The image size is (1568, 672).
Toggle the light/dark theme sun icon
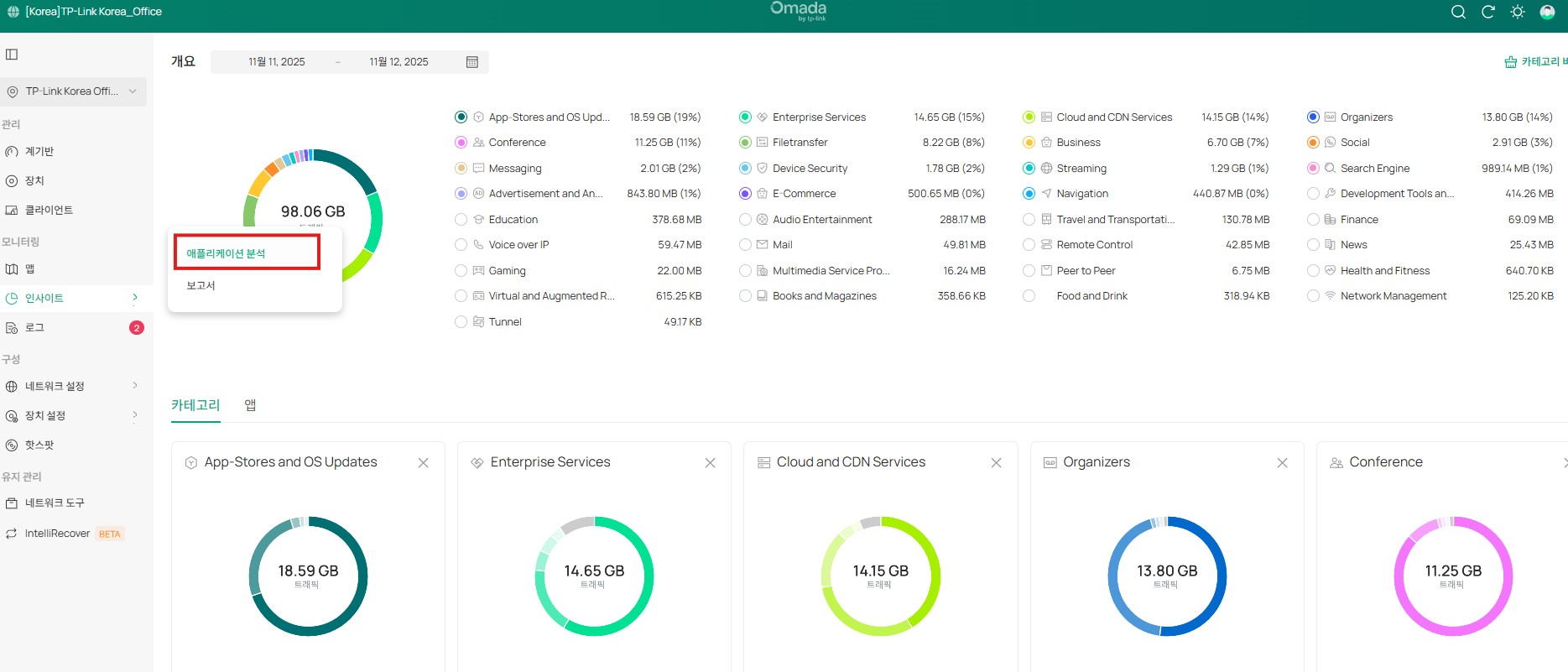(x=1518, y=12)
